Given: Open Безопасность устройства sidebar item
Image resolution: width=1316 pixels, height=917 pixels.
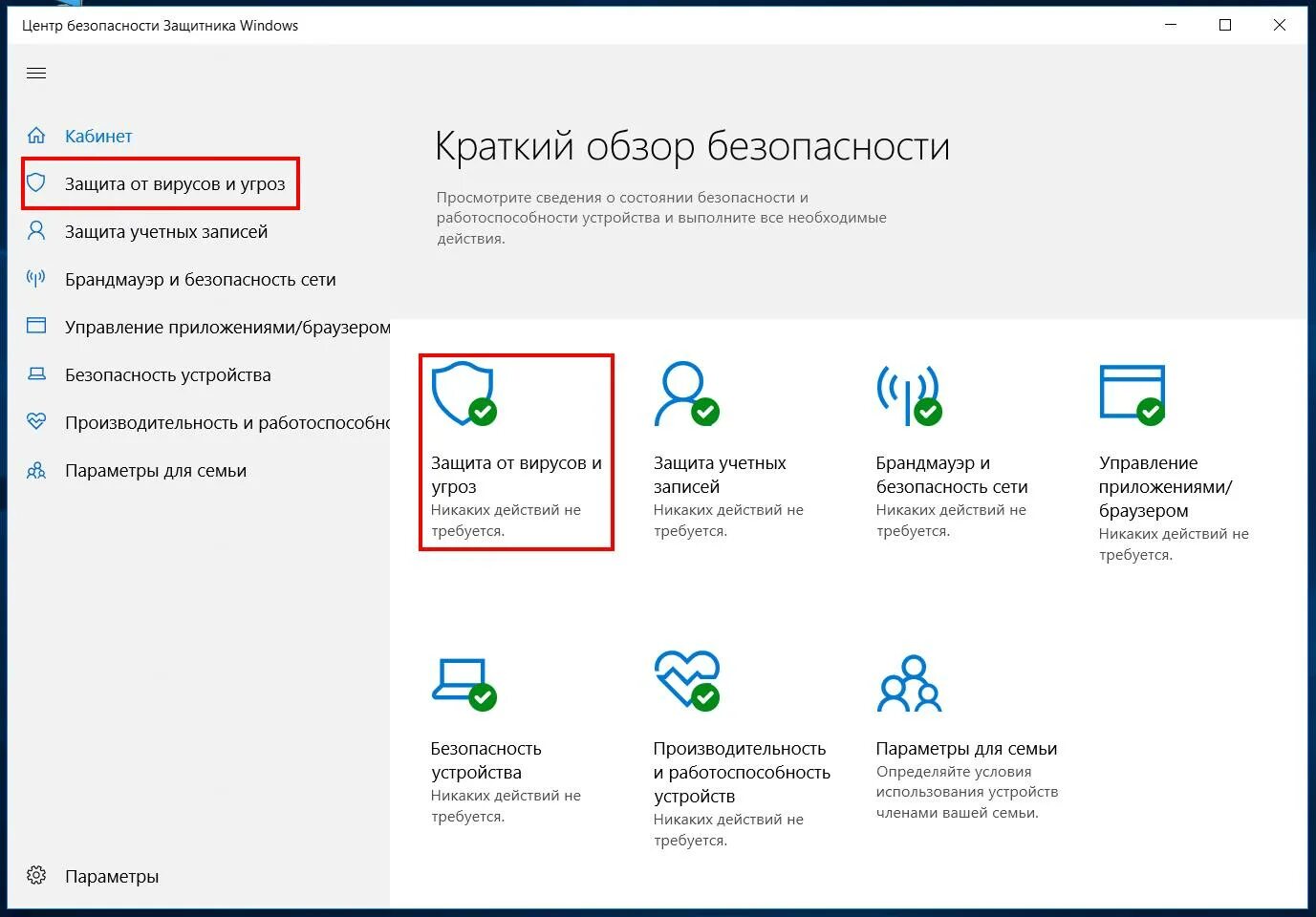Looking at the screenshot, I should 168,374.
